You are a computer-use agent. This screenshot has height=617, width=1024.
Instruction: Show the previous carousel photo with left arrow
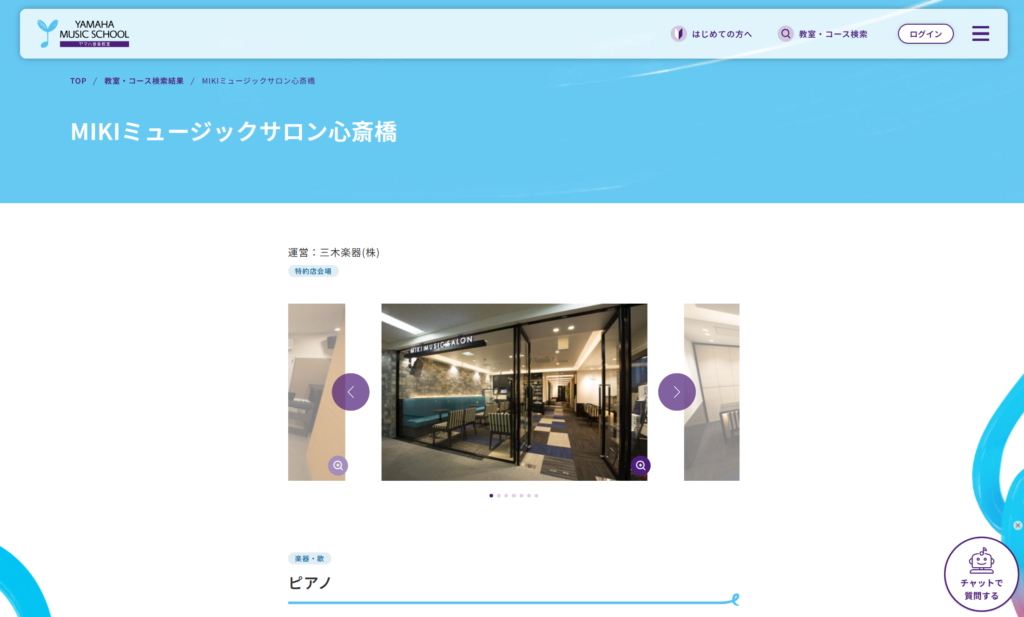pyautogui.click(x=351, y=392)
